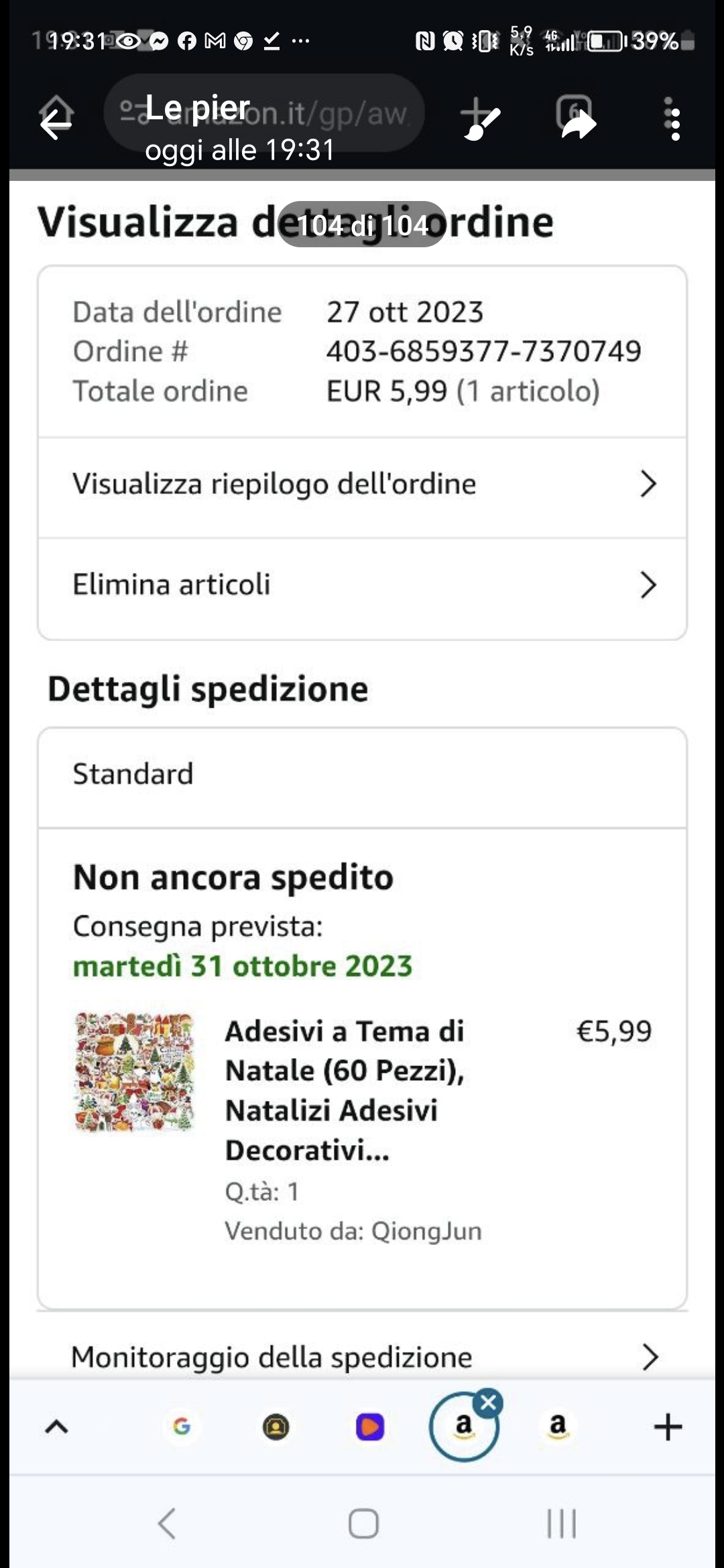This screenshot has width=724, height=1568.
Task: Switch to the second Amazon tab
Action: point(558,1427)
